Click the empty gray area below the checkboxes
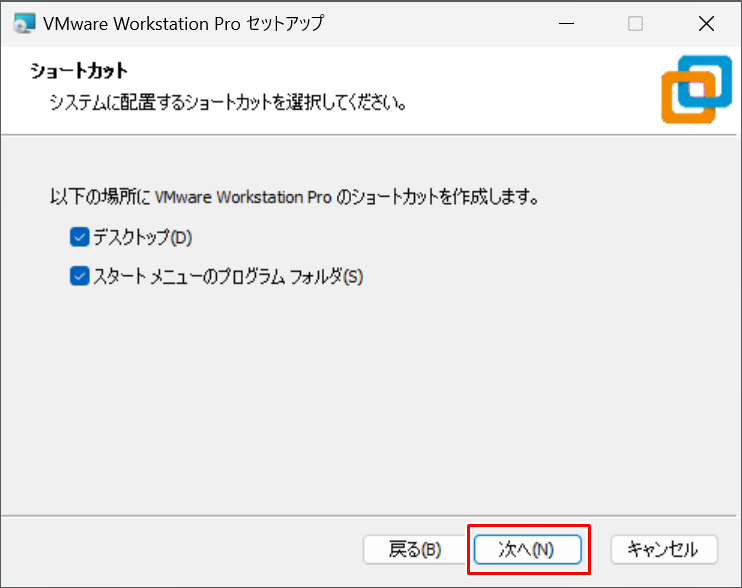 click(370, 400)
